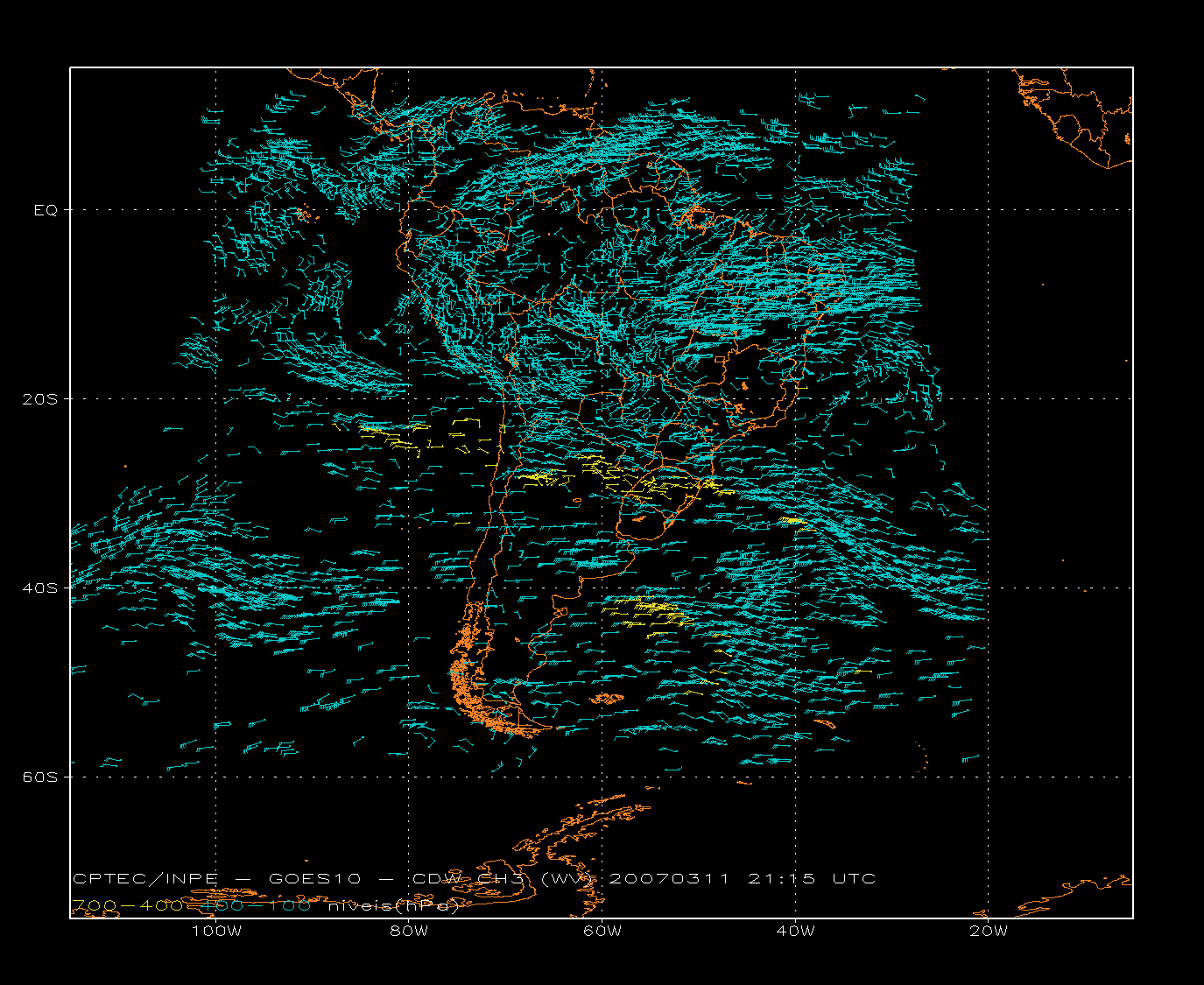
Task: Click the EQ latitude label
Action: point(46,210)
